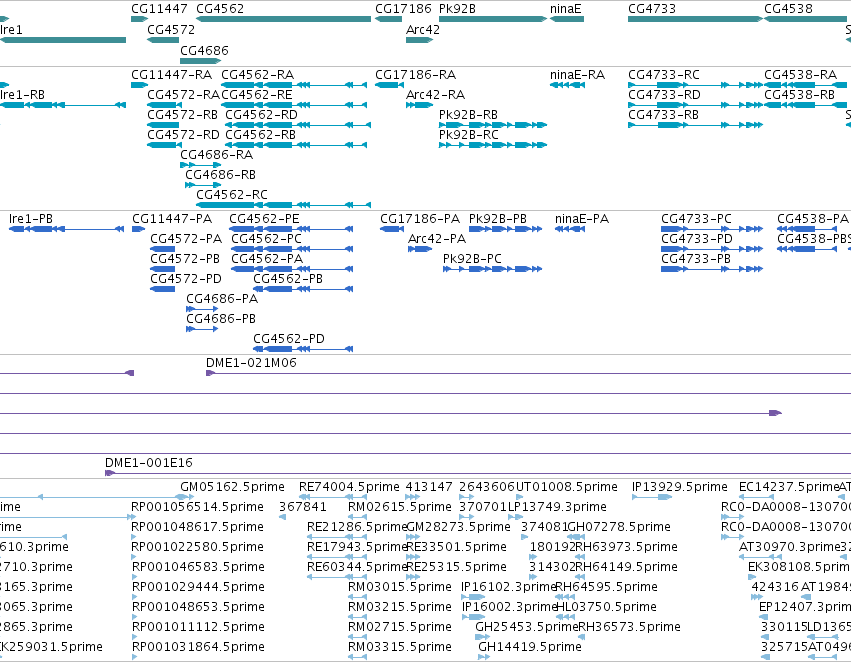Select transcript CG4733-RD

point(664,95)
